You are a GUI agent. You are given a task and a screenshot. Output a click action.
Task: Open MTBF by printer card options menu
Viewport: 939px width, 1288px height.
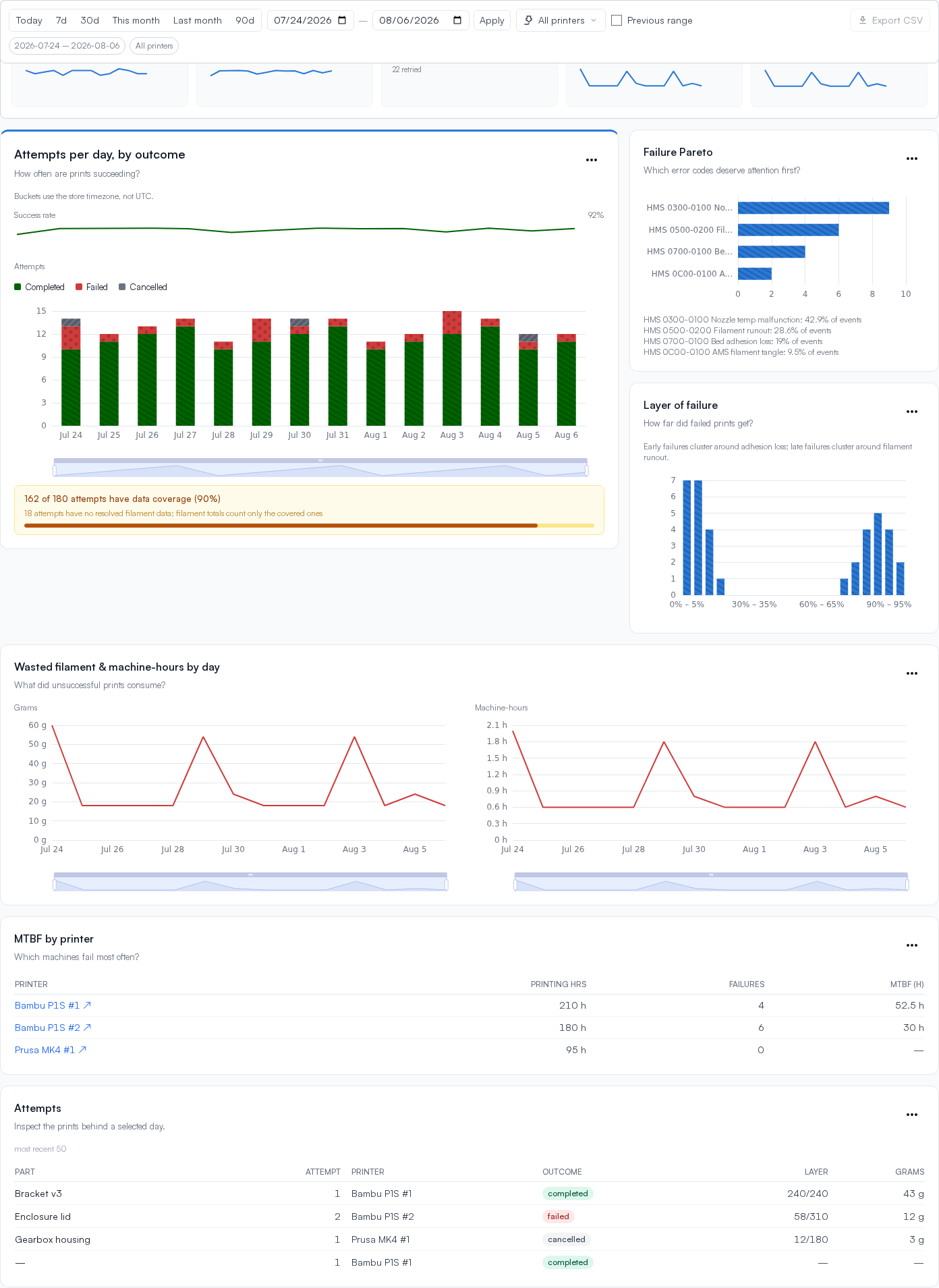912,945
